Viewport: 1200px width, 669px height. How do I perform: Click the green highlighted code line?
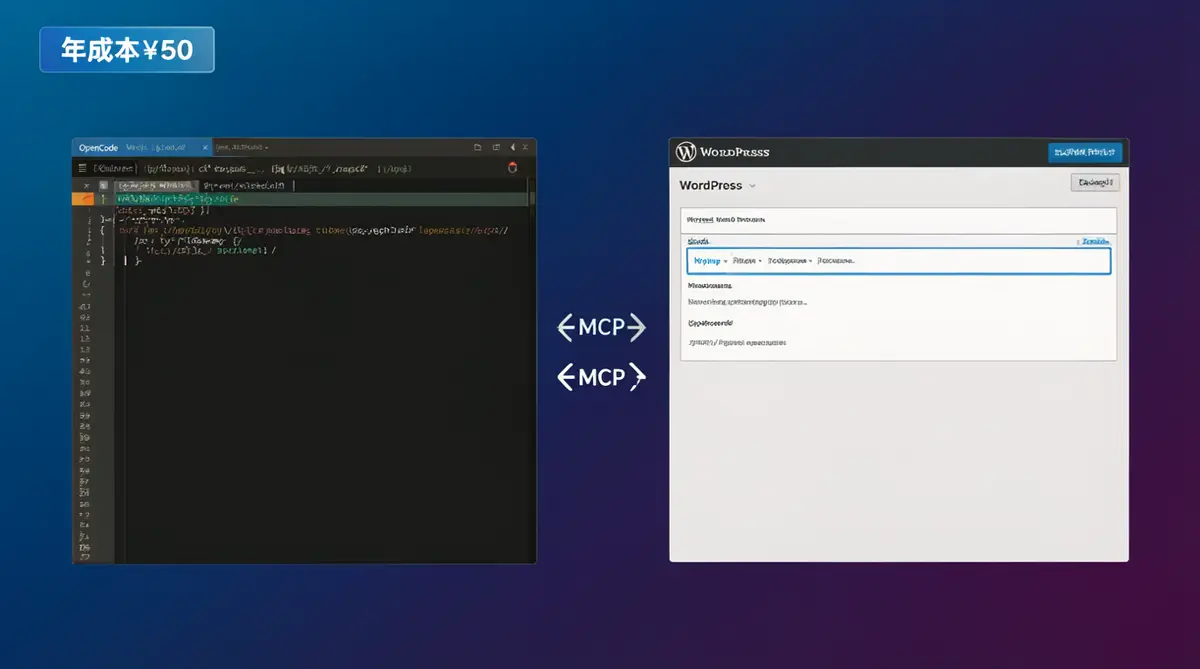(x=320, y=199)
